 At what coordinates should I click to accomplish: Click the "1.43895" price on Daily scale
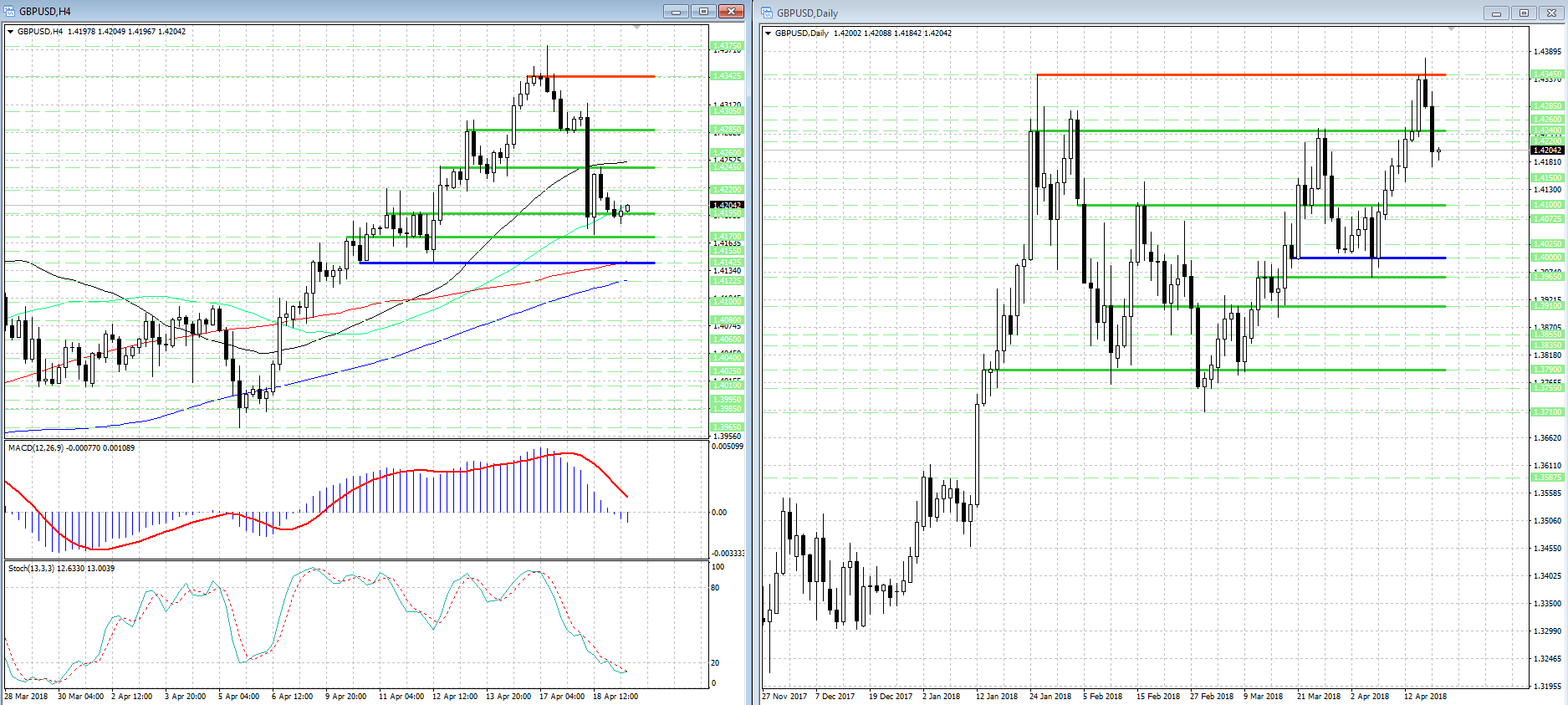point(1547,52)
